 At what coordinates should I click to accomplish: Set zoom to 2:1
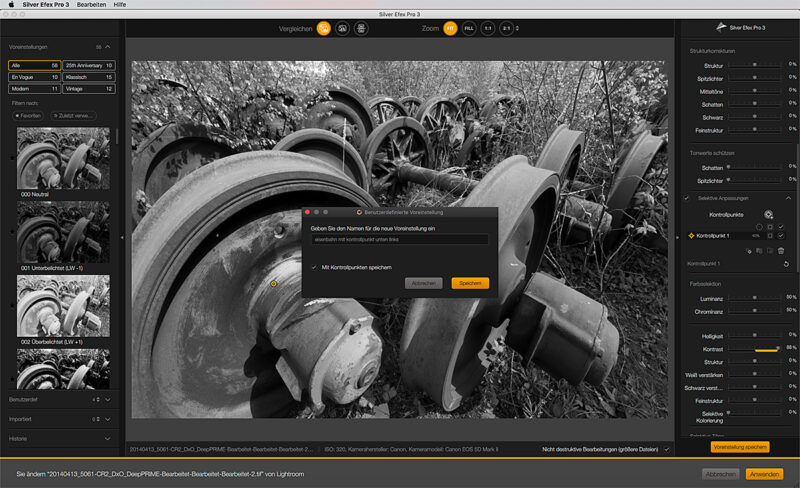pos(506,29)
